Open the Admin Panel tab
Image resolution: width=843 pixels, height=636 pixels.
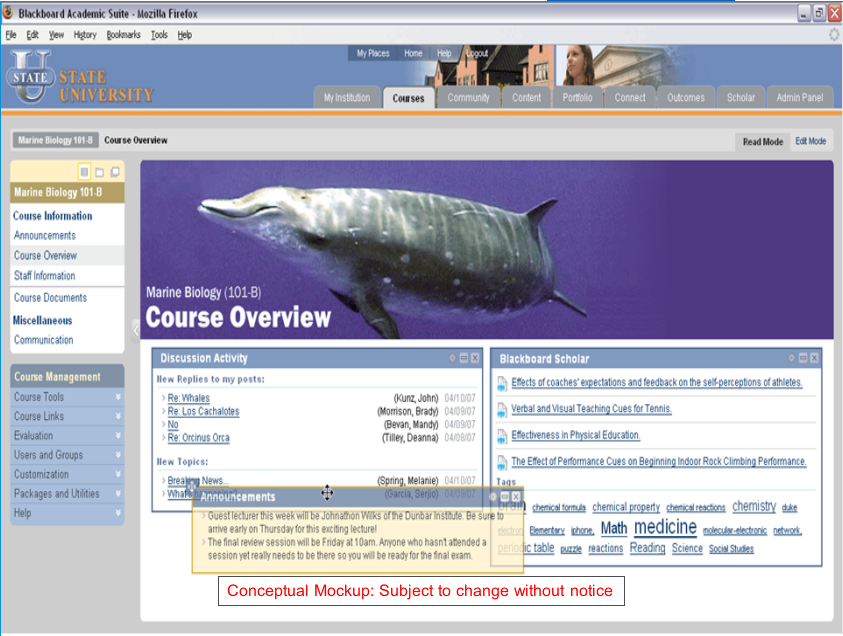pos(799,98)
